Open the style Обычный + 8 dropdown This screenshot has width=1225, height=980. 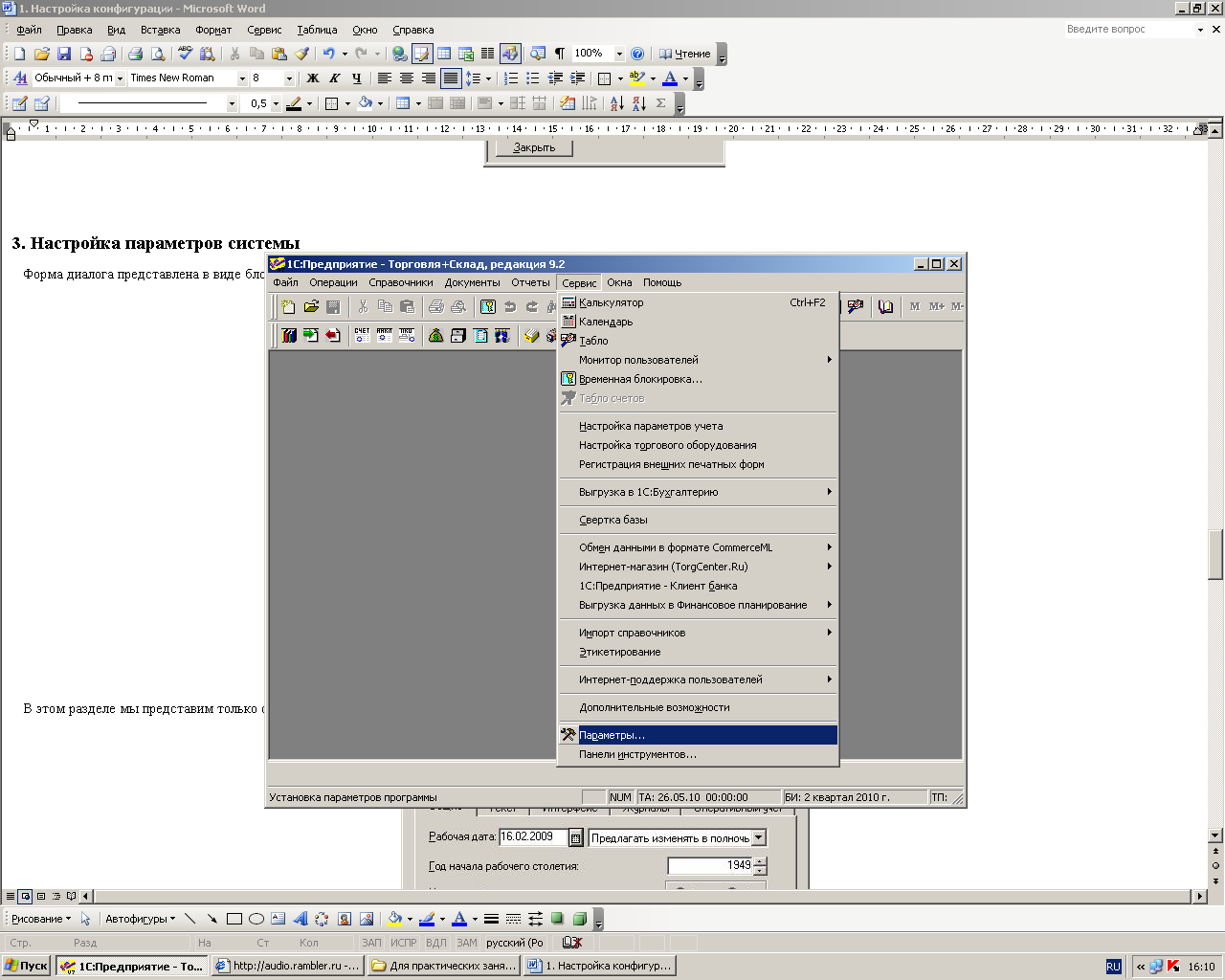click(x=120, y=78)
